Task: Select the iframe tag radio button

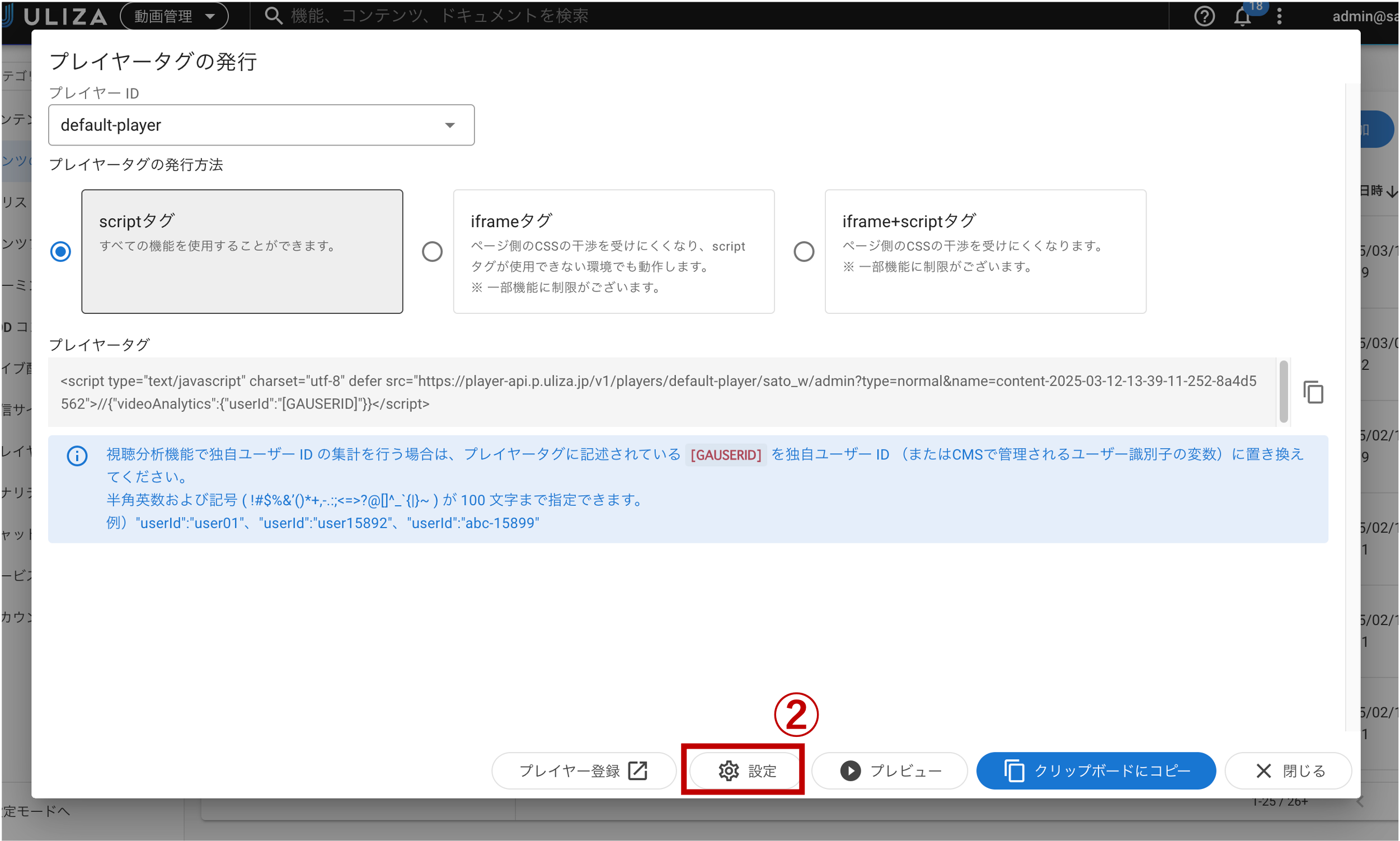Action: coord(433,251)
